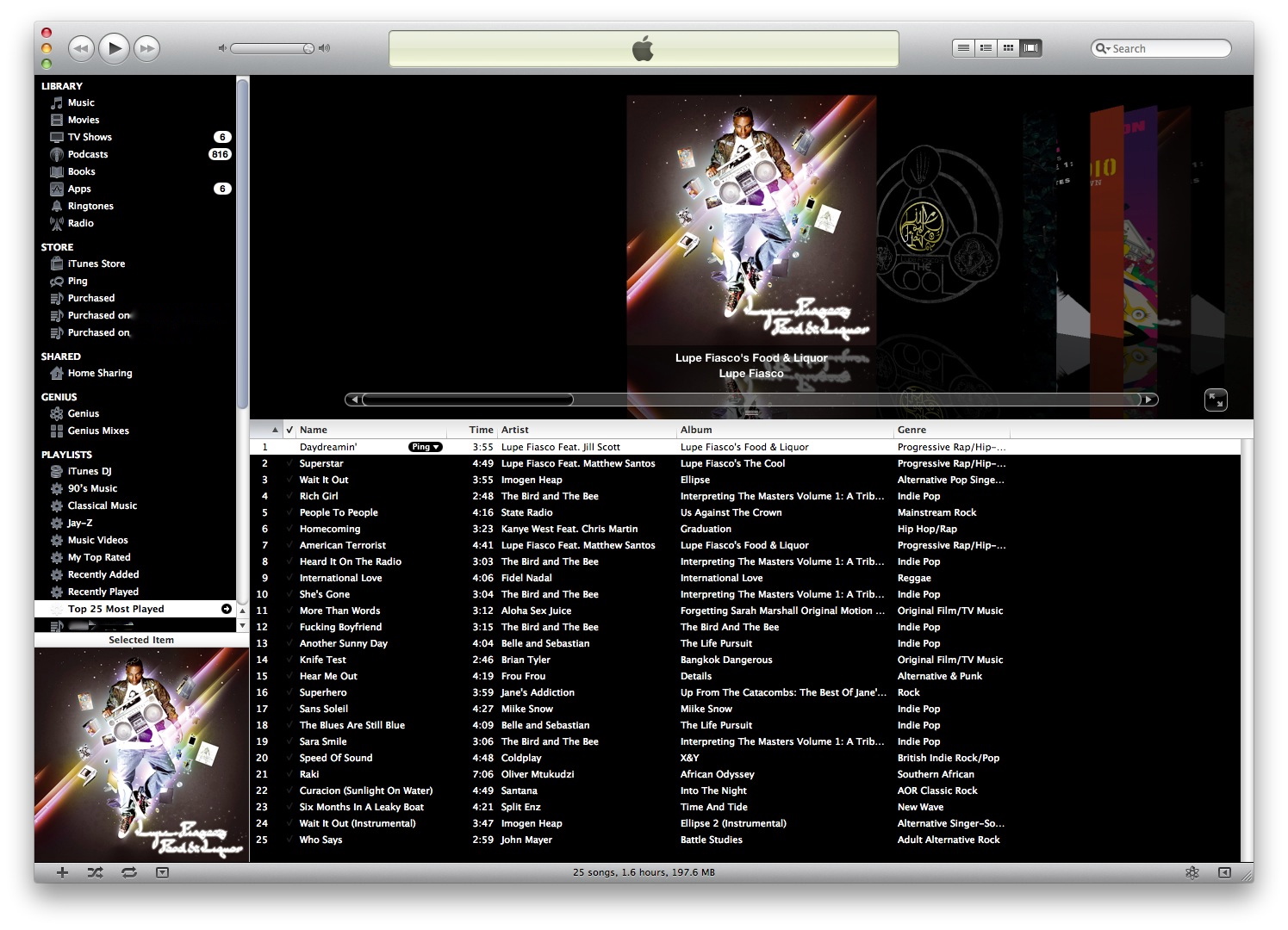The height and width of the screenshot is (930, 1288).
Task: Uncheck the Wait It Out song checkbox
Action: tap(289, 480)
